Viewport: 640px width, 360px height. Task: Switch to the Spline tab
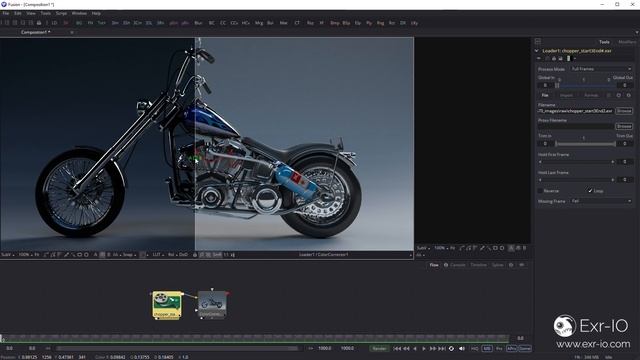(498, 265)
